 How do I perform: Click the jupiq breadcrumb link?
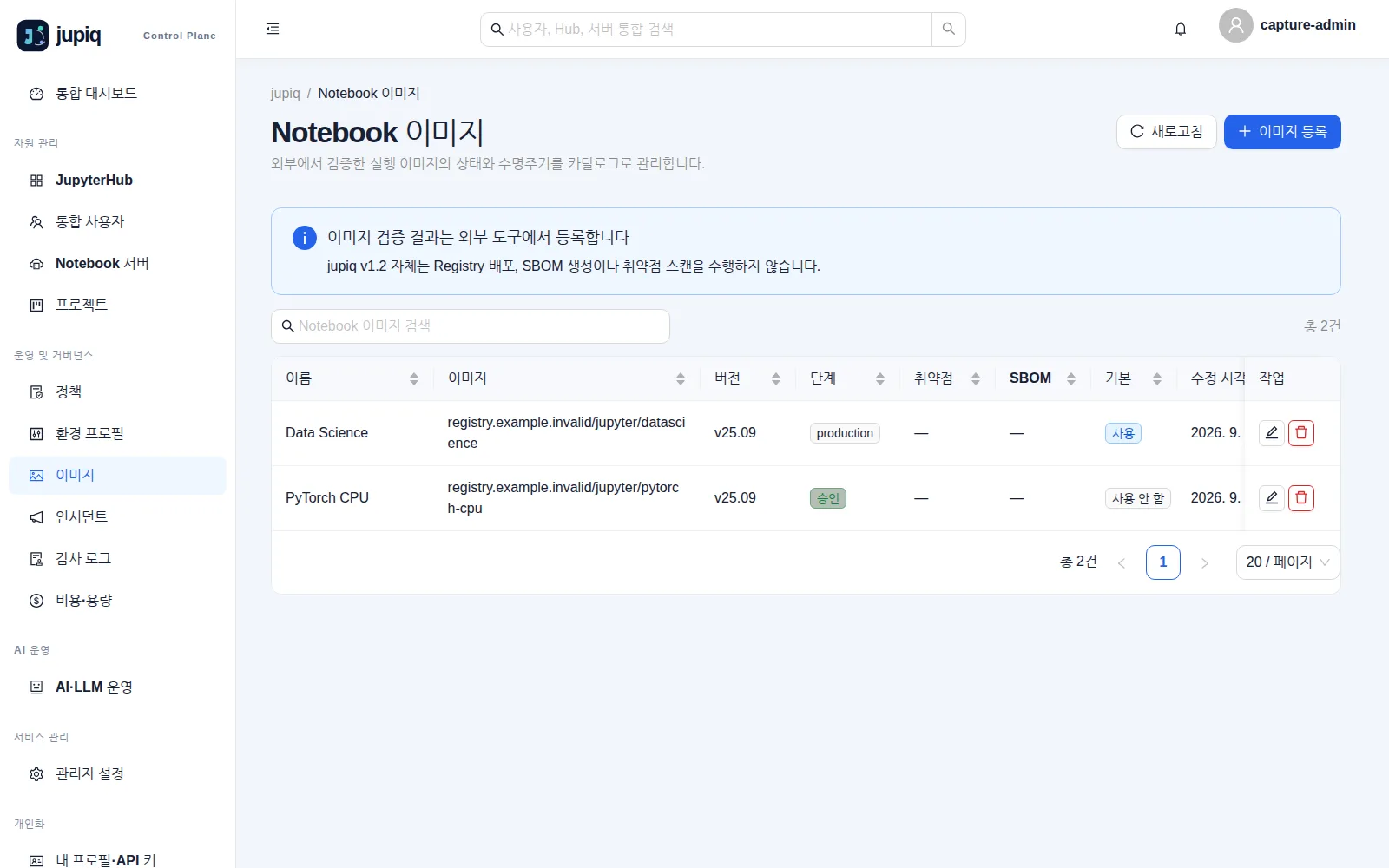pos(286,94)
